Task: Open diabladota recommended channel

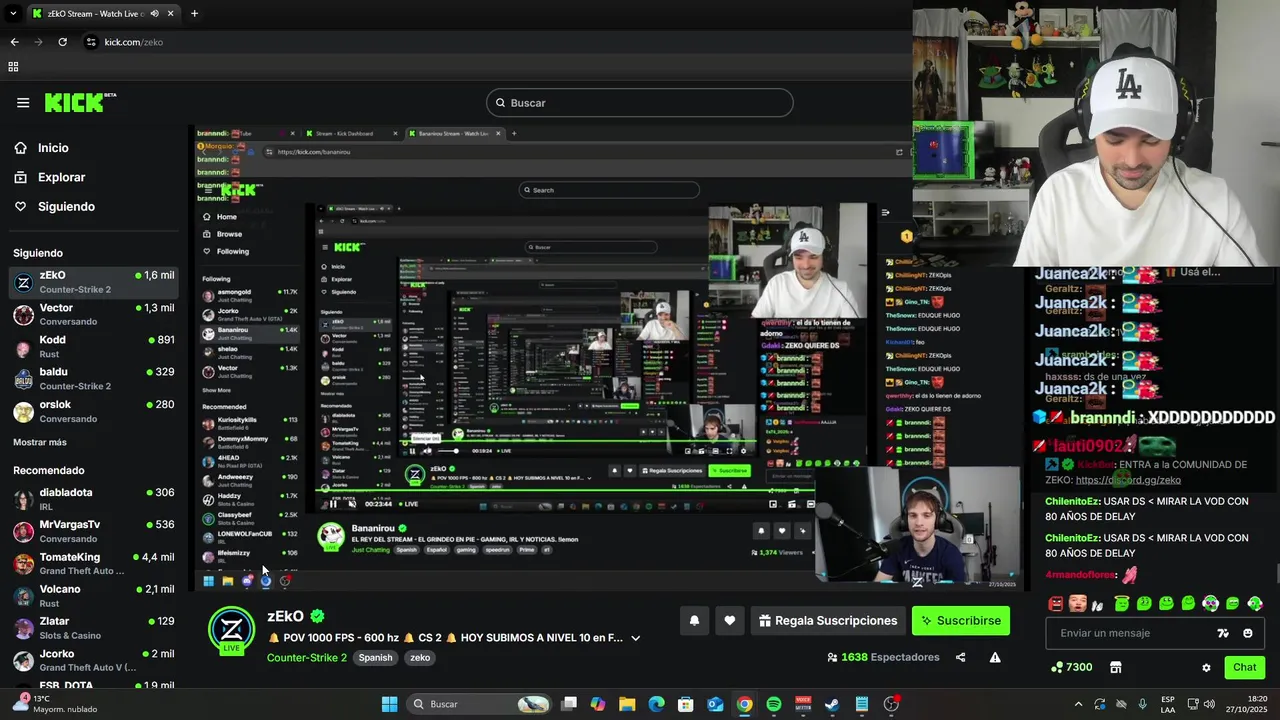Action: coord(94,499)
